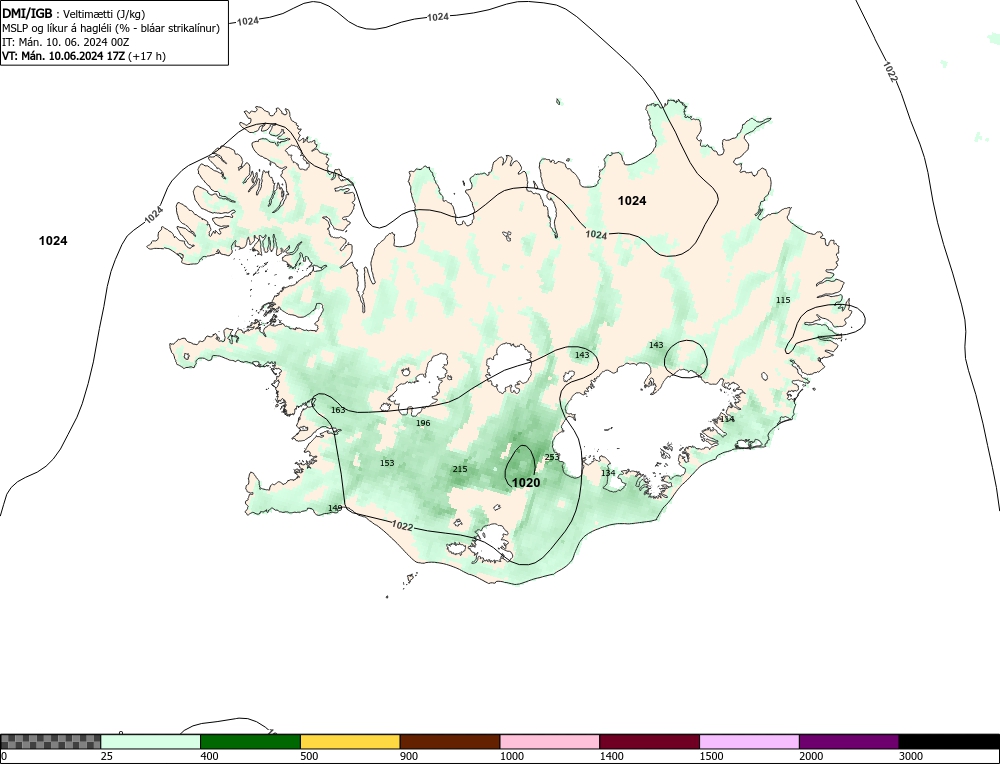
Task: Click the 149 value near the southwest coast
Action: (335, 508)
